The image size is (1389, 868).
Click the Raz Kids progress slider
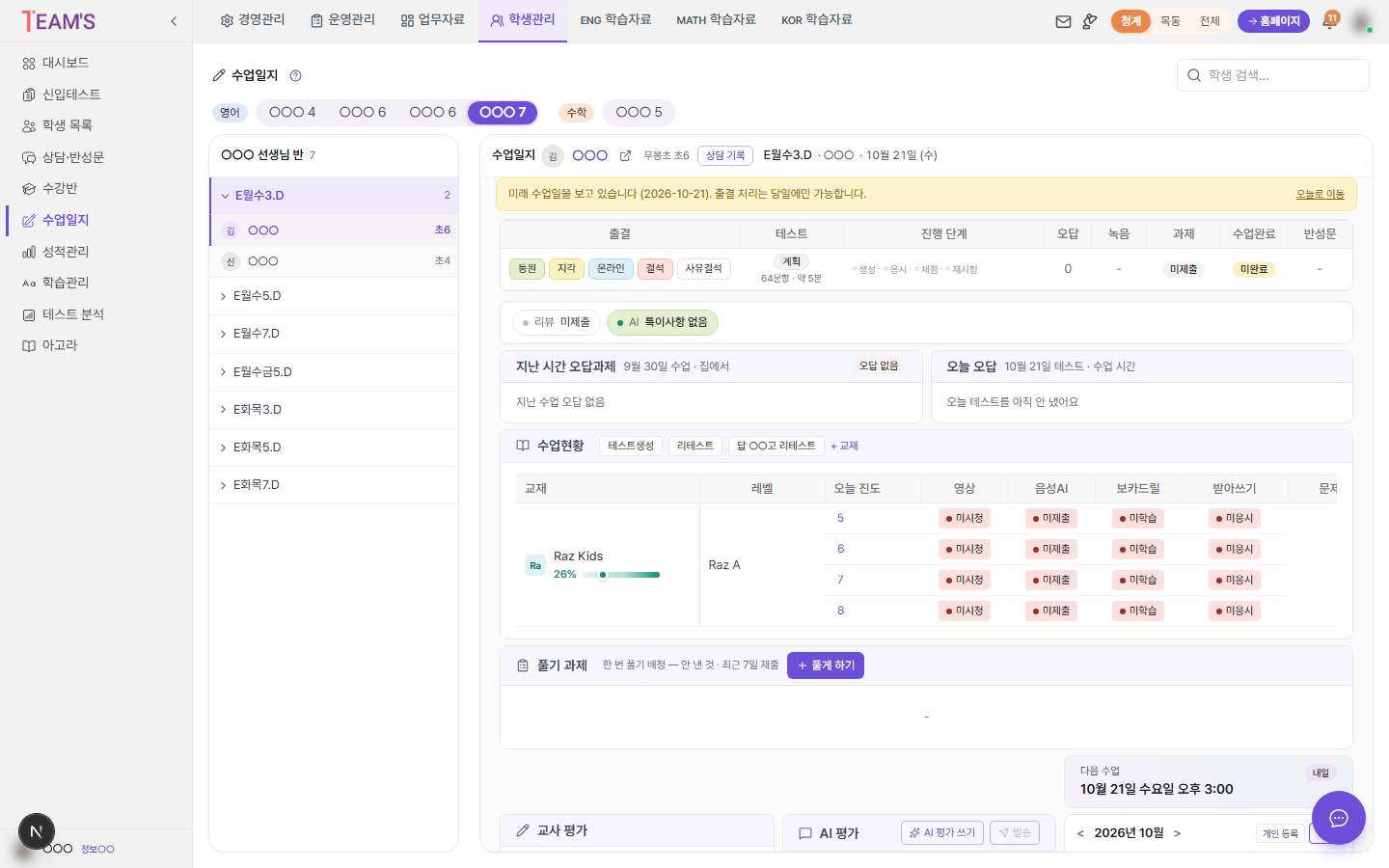click(x=621, y=575)
